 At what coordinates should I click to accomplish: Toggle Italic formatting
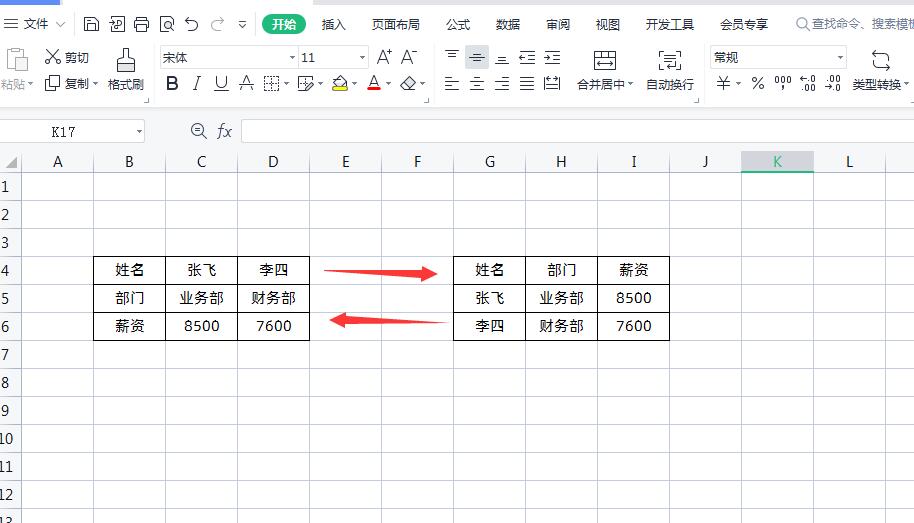[197, 84]
